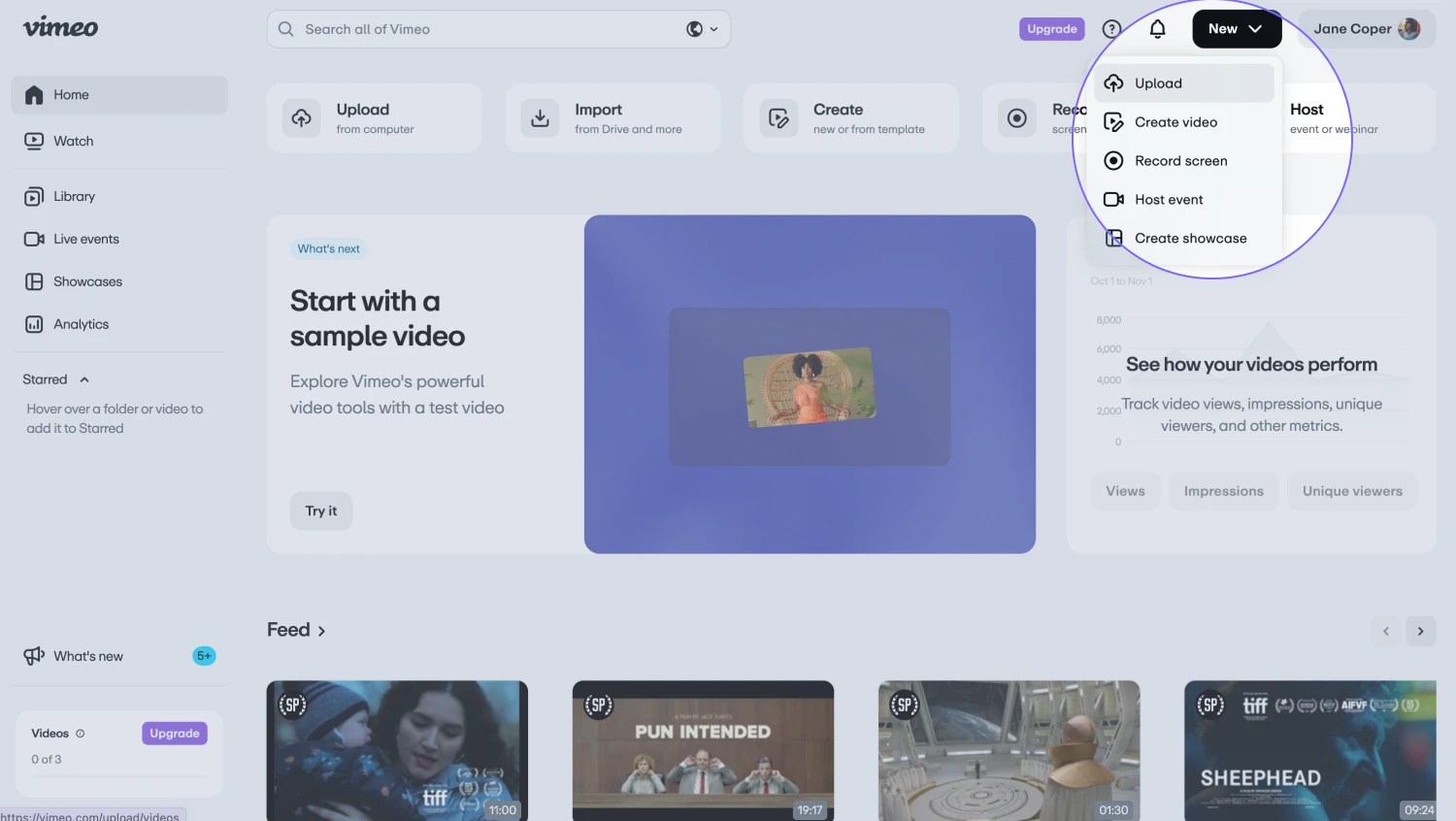Open the notifications bell
The image size is (1456, 821).
pos(1157,29)
